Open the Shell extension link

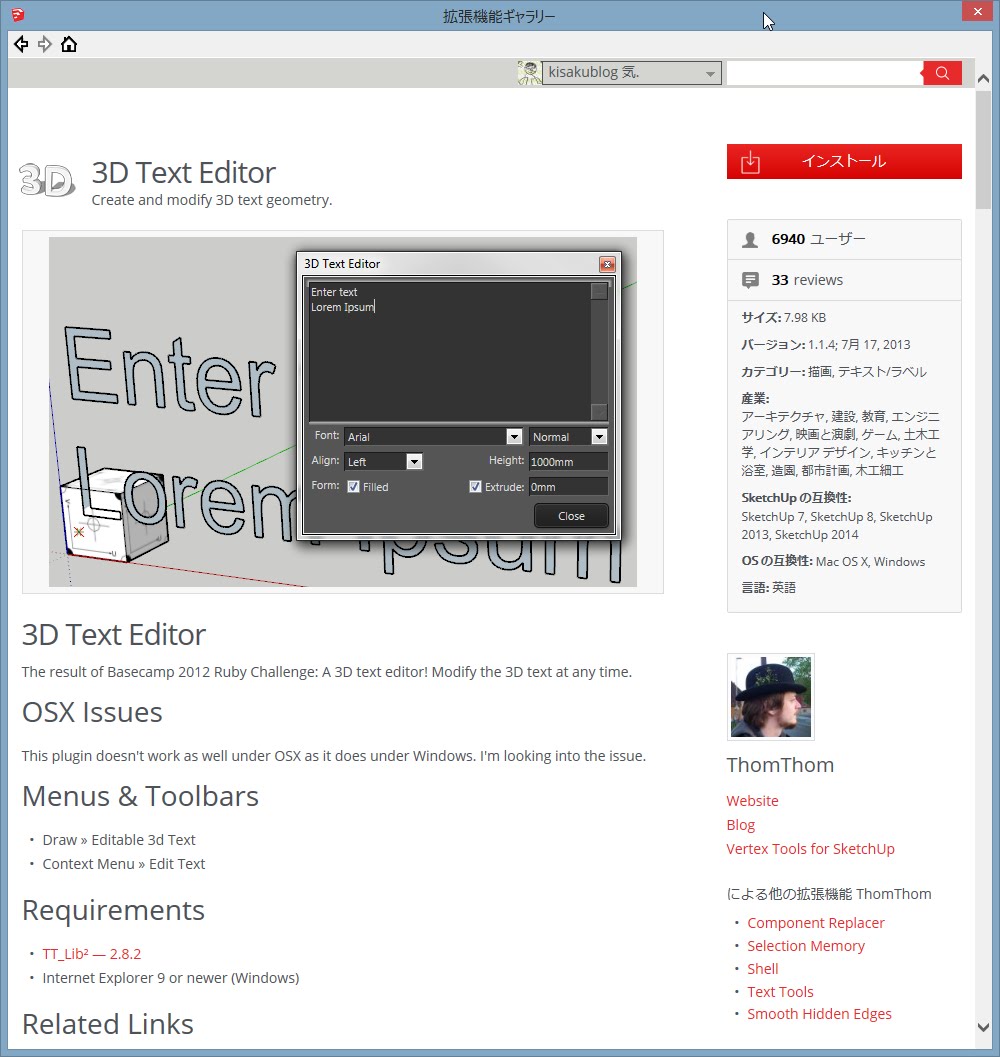click(763, 969)
